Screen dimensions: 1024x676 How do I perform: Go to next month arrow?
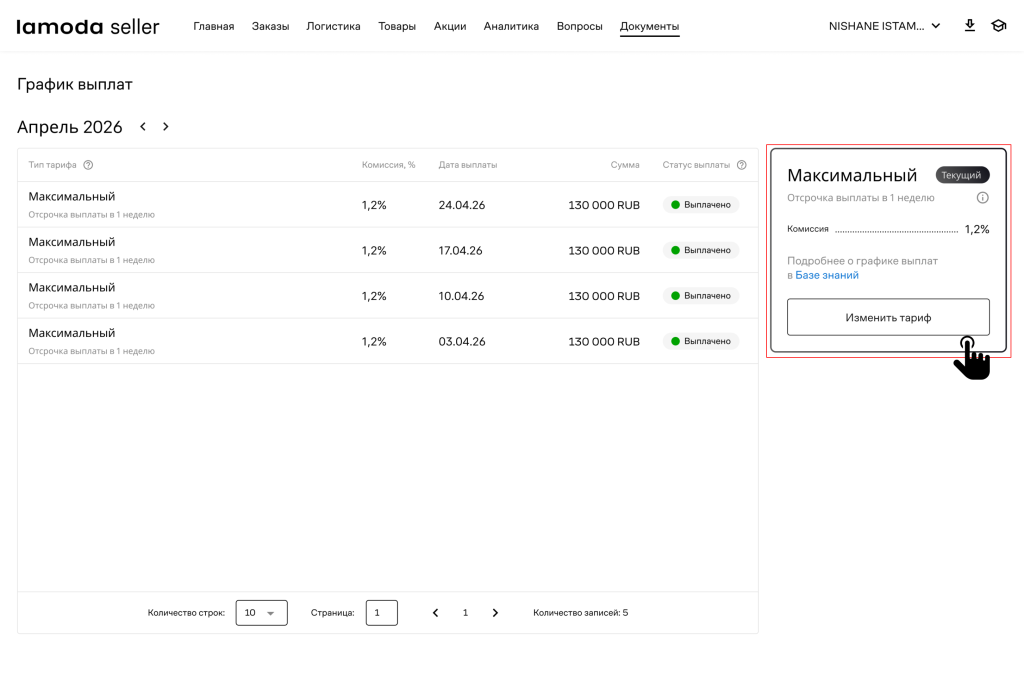point(166,127)
